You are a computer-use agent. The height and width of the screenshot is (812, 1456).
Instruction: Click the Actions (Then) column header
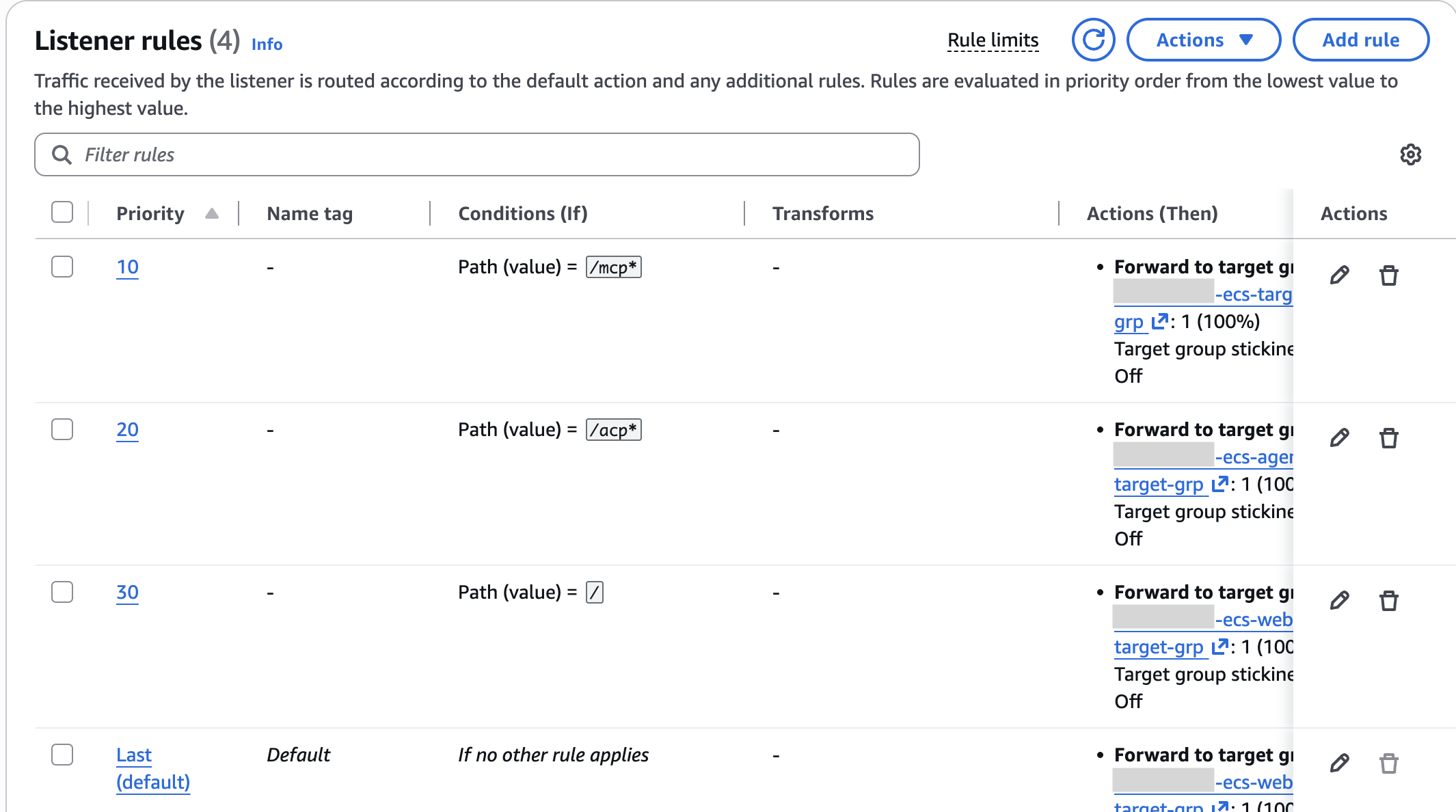[1152, 213]
